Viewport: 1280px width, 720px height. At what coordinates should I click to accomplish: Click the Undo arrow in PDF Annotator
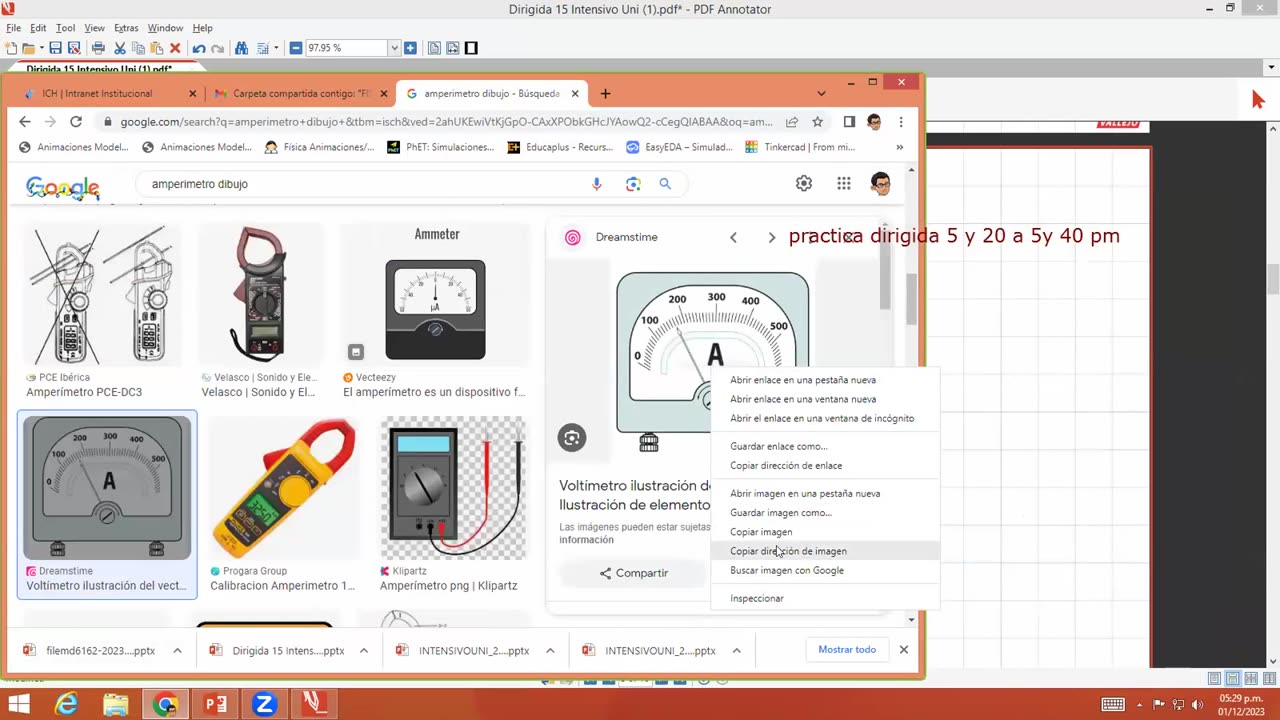pos(199,48)
